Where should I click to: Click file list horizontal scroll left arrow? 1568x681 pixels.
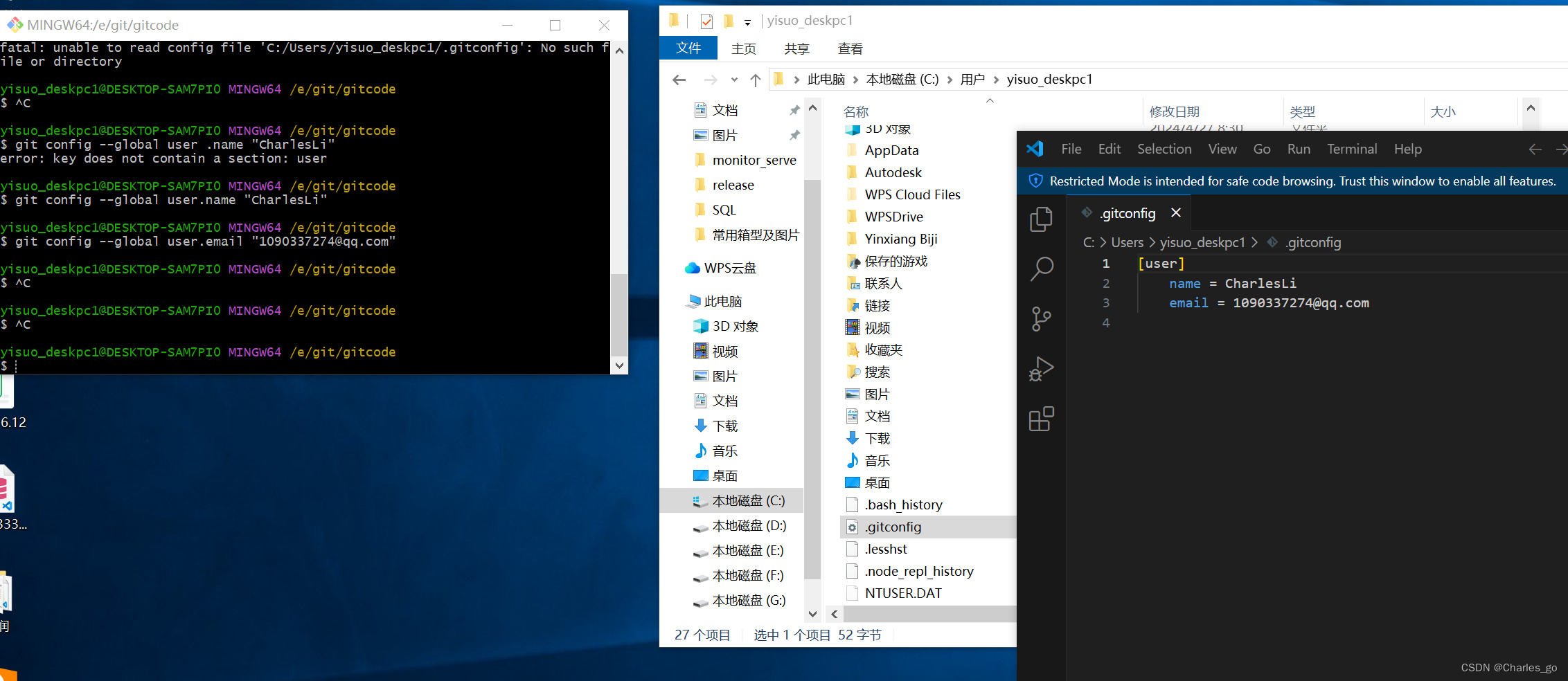(835, 614)
